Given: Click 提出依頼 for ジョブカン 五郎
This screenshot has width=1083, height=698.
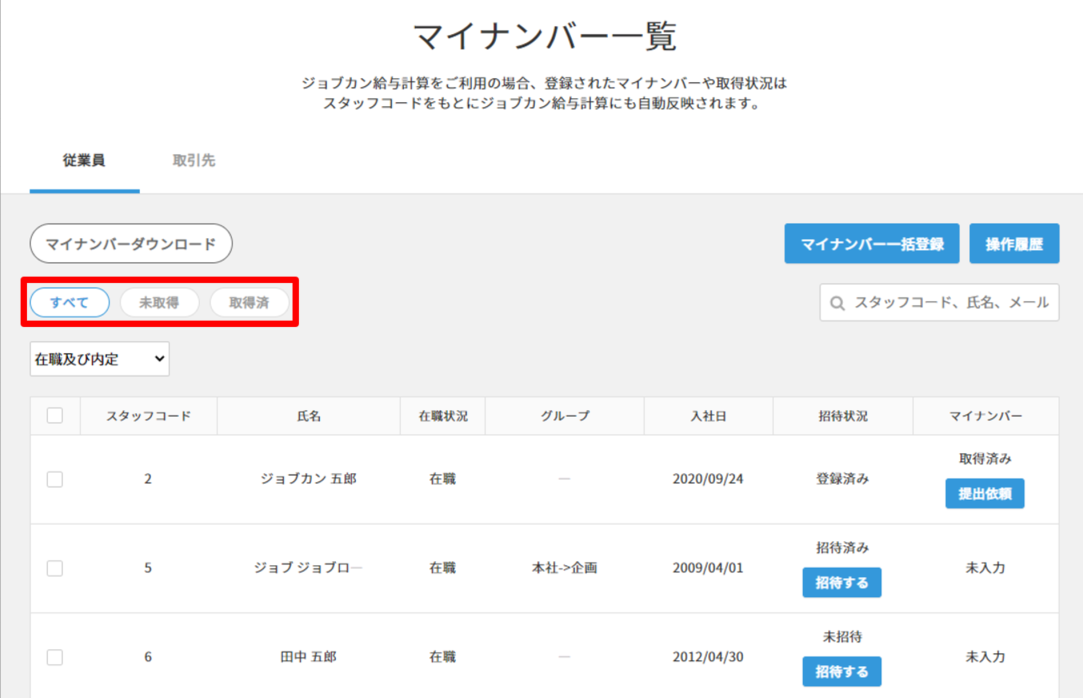Looking at the screenshot, I should (984, 493).
